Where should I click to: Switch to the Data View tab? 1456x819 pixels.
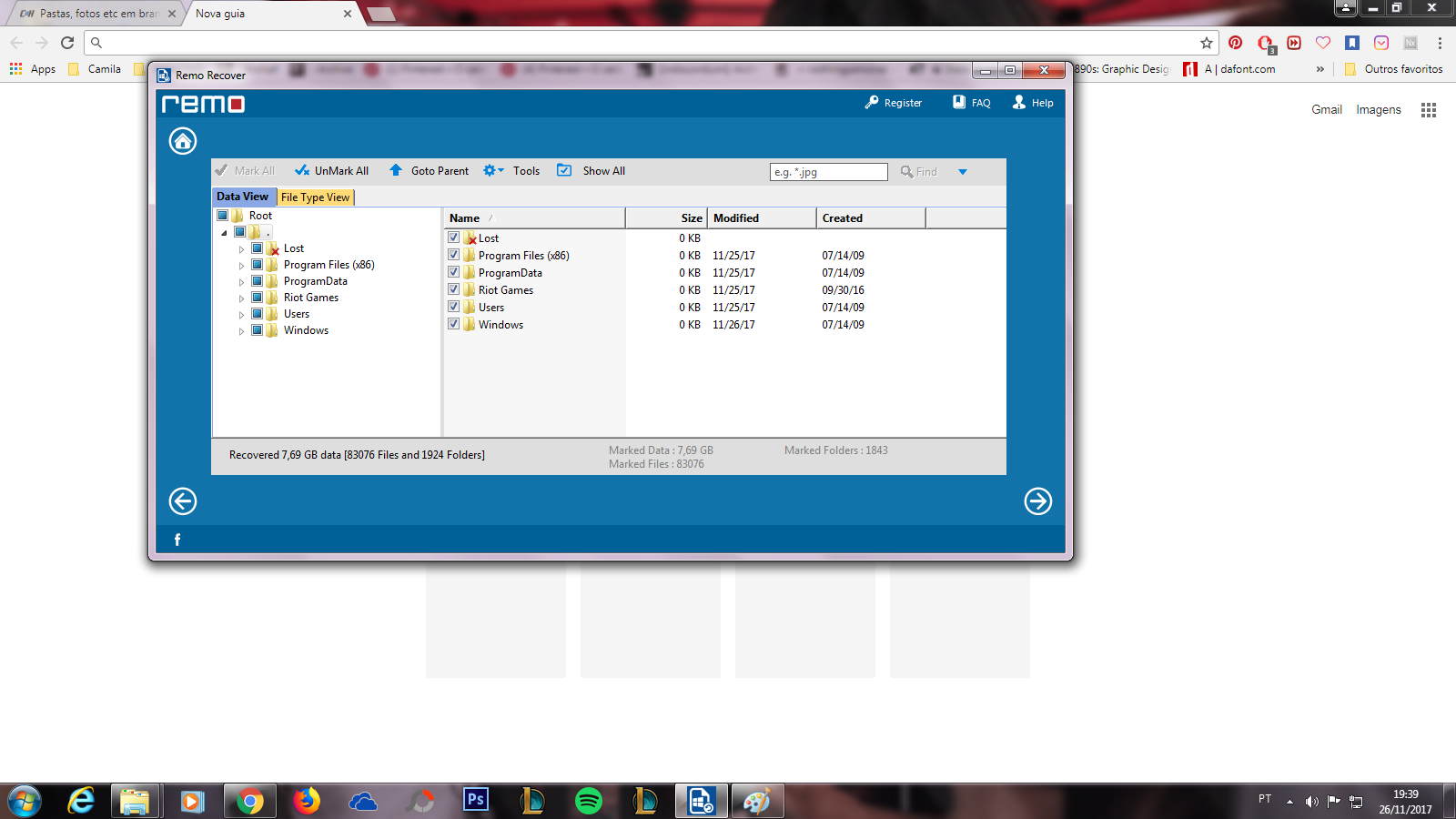(243, 197)
